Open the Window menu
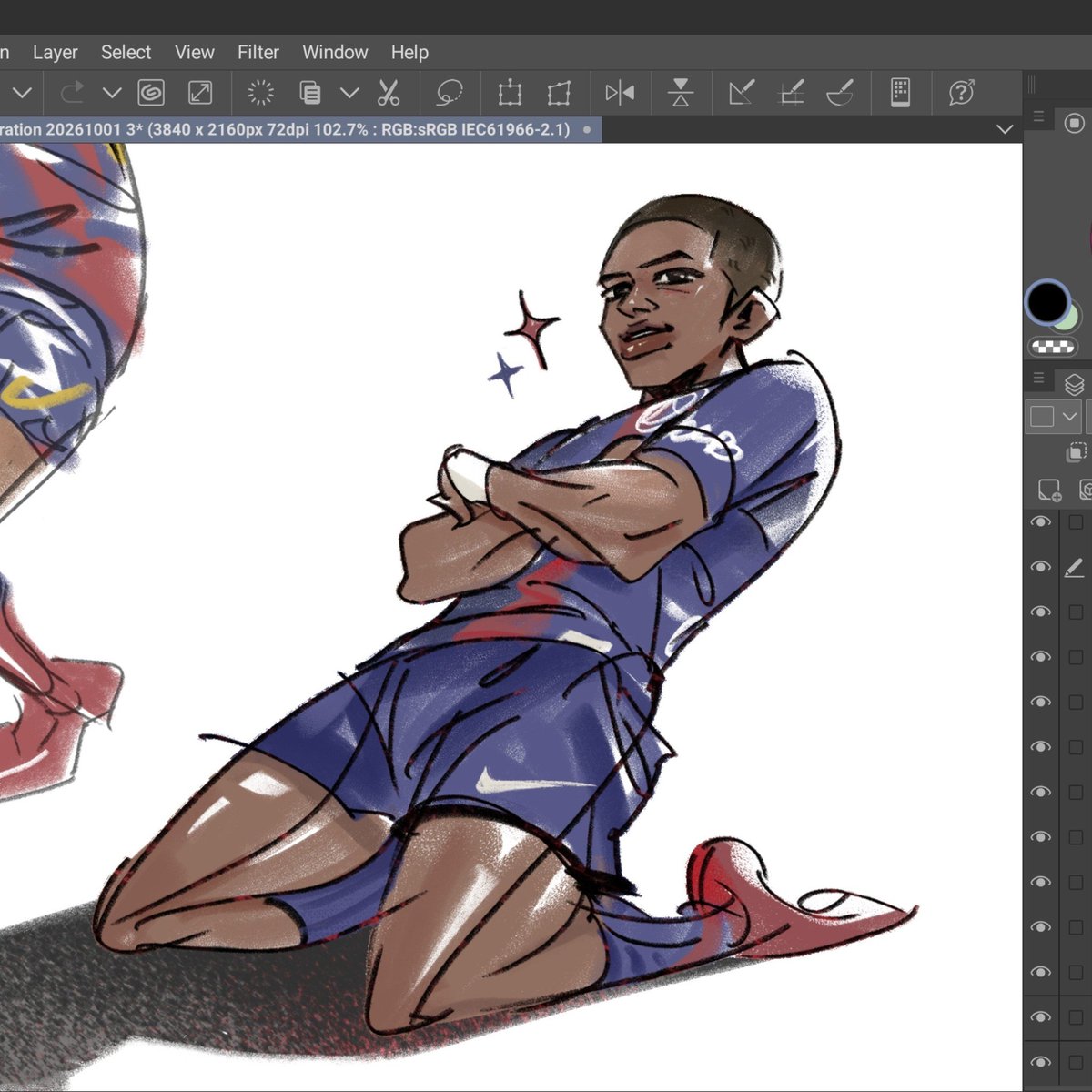Screen dimensions: 1092x1092 coord(335,53)
